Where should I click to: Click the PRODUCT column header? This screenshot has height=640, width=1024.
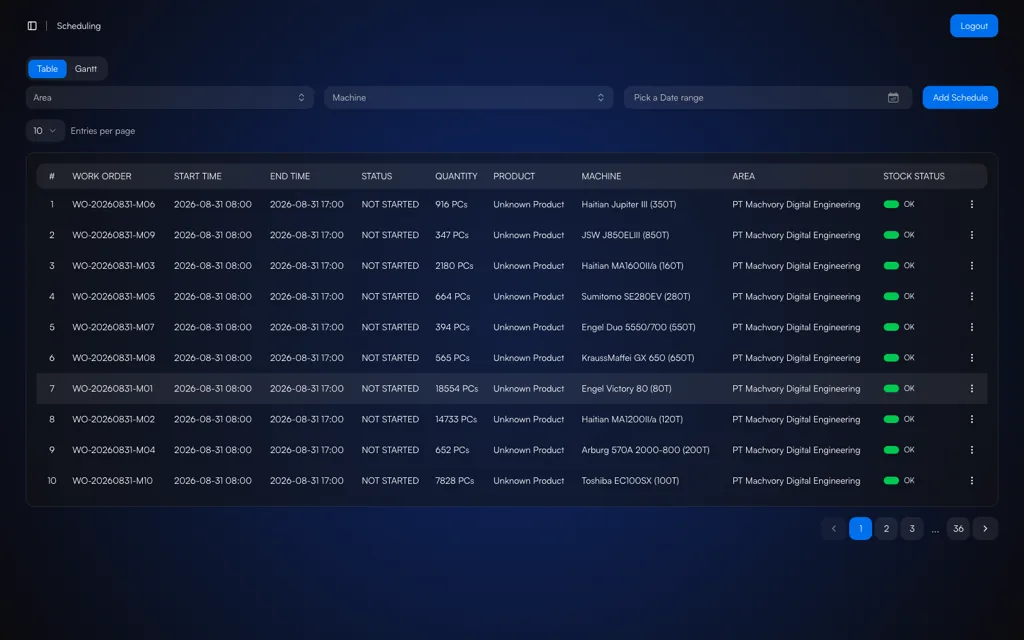514,176
